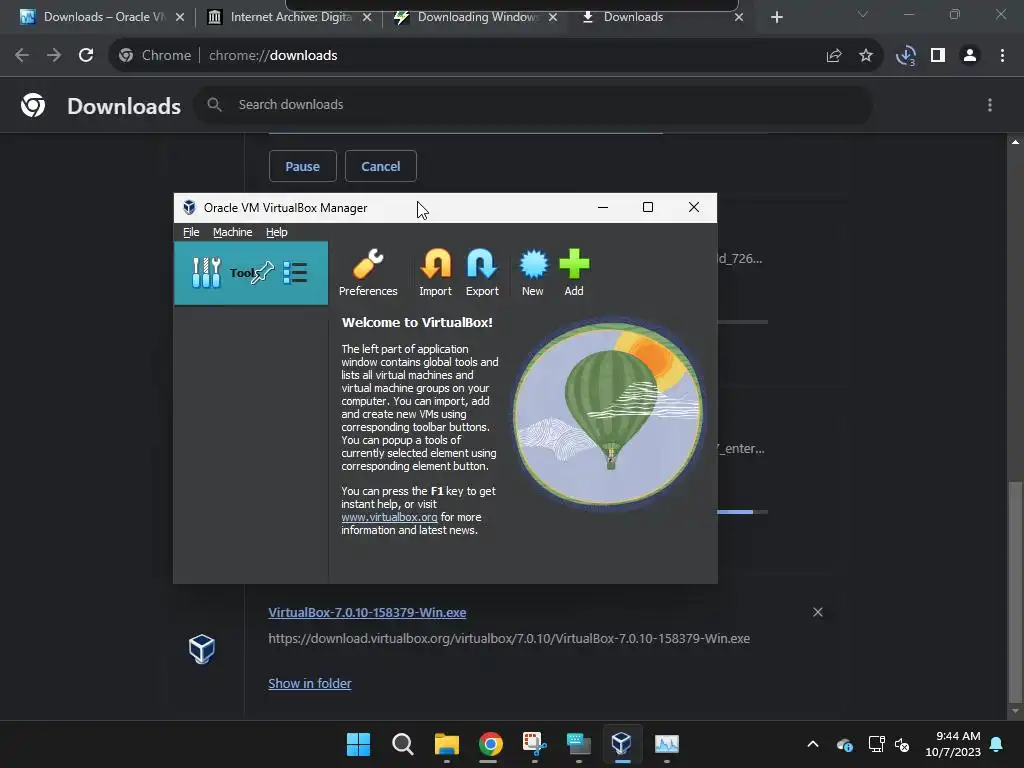Open Chrome downloads toolbar indicator
1024x768 pixels.
point(906,56)
